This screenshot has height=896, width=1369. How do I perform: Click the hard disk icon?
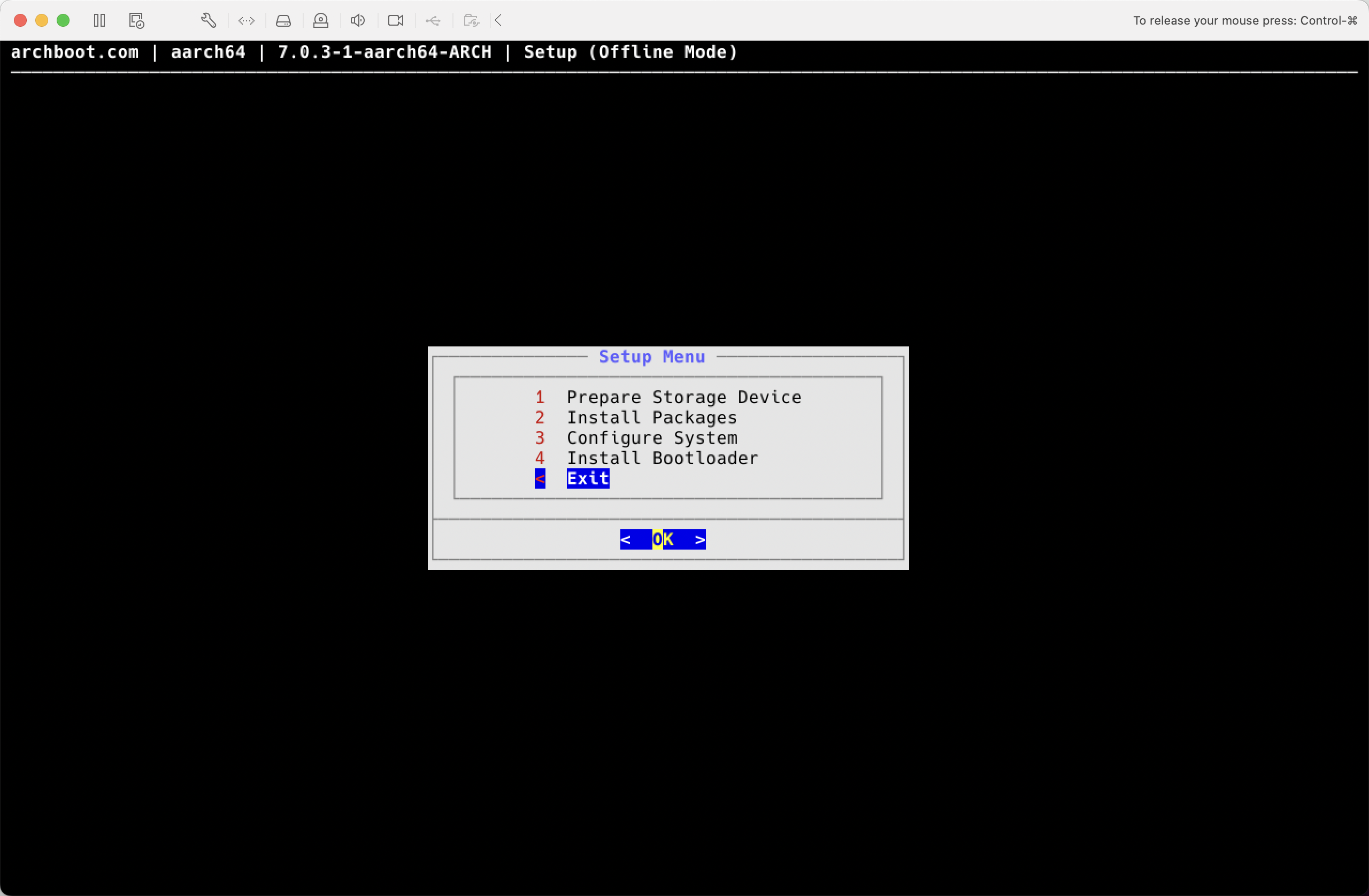pos(283,21)
